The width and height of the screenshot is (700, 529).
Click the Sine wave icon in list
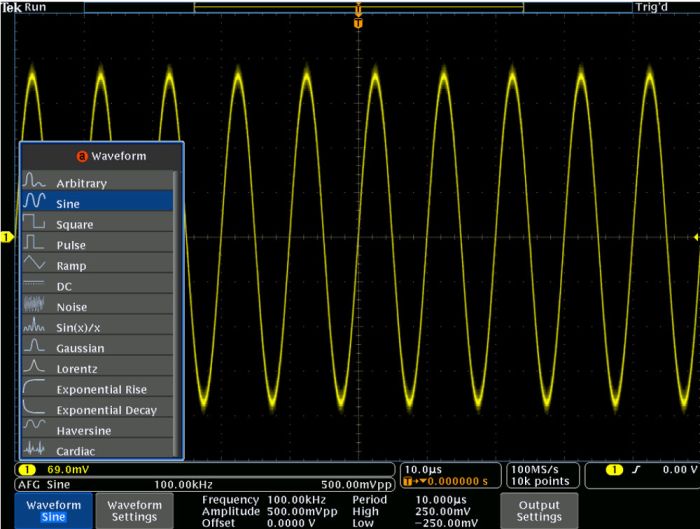[34, 201]
